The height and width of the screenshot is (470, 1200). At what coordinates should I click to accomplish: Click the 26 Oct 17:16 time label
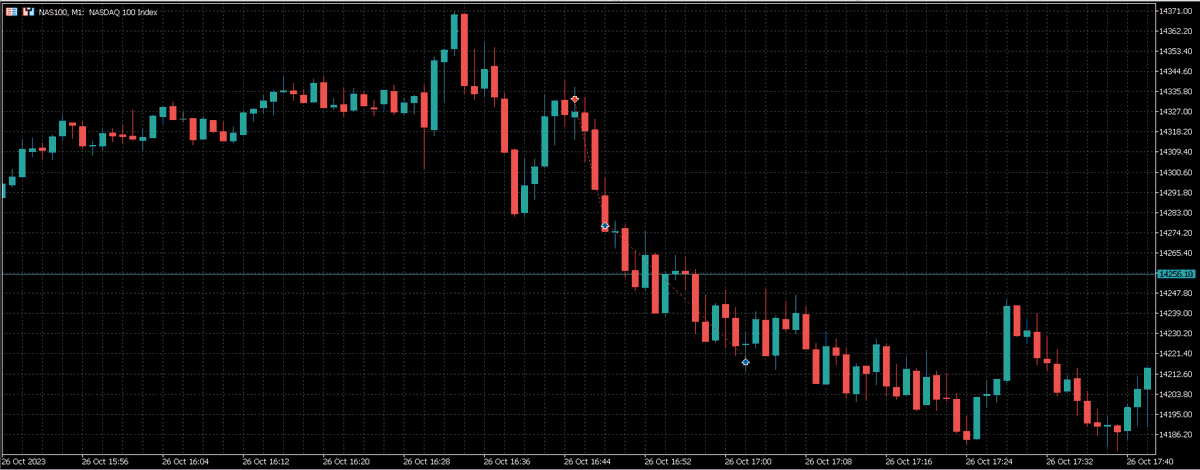point(908,462)
